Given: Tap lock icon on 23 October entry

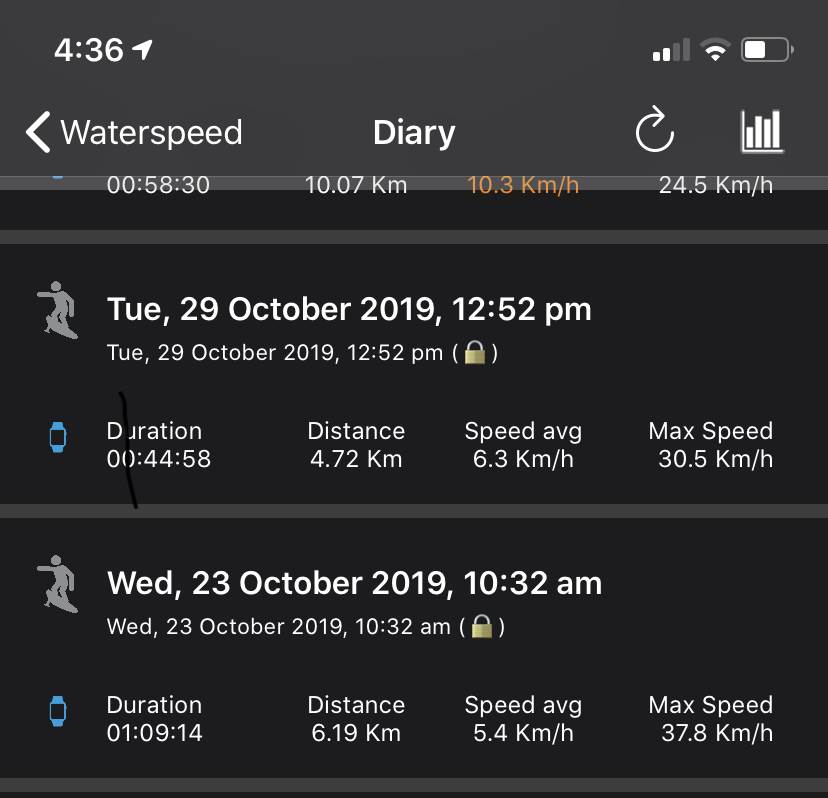Looking at the screenshot, I should (482, 626).
